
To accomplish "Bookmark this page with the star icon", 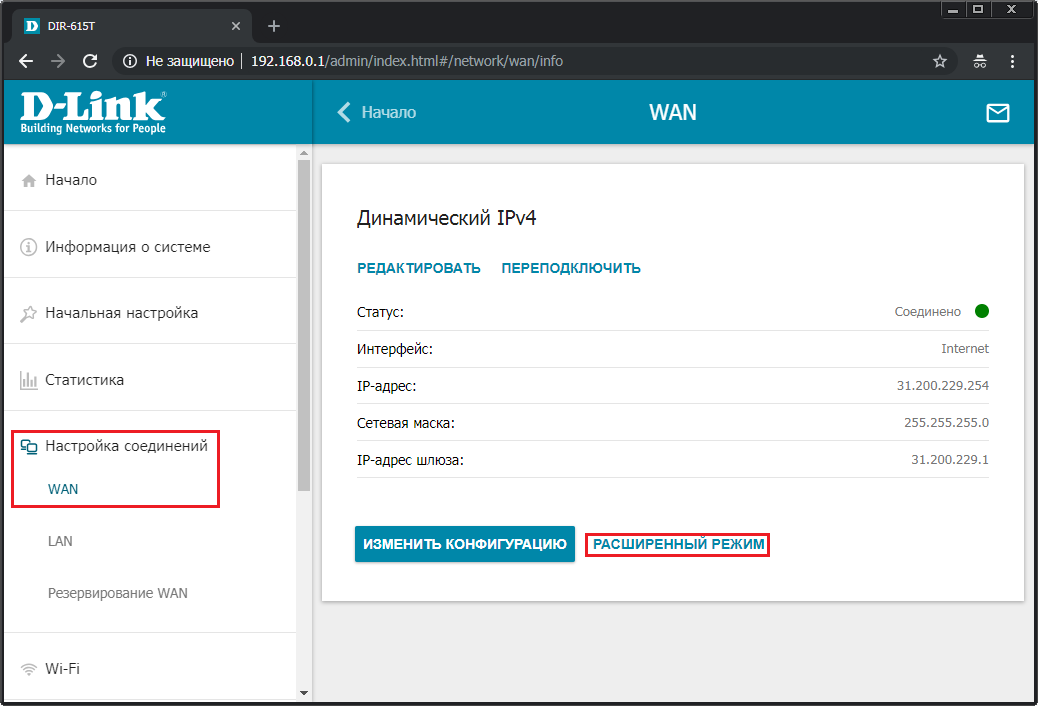I will [939, 62].
